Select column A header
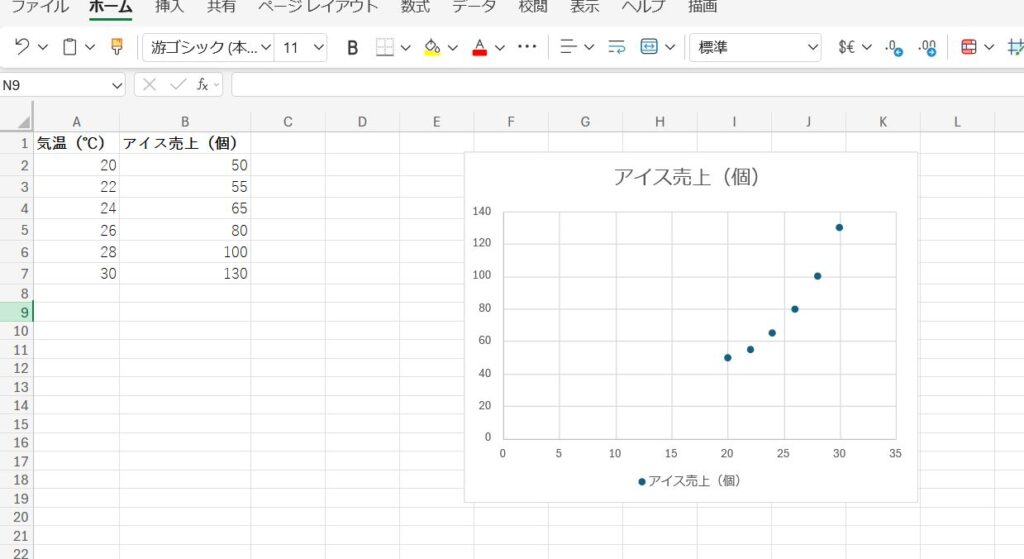This screenshot has height=559, width=1024. click(x=76, y=121)
